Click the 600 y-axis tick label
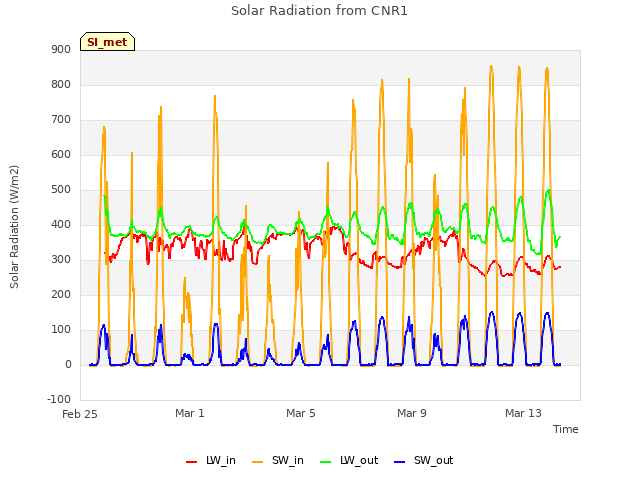The image size is (640, 480). tap(61, 155)
